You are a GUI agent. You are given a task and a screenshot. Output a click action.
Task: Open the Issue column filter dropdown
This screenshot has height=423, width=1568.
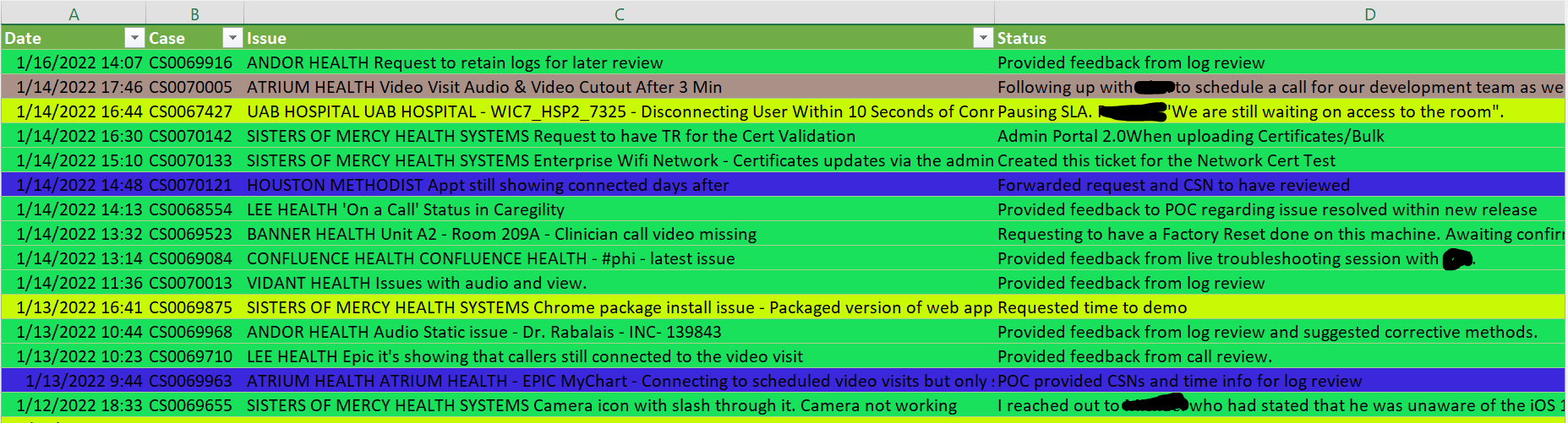pos(983,38)
